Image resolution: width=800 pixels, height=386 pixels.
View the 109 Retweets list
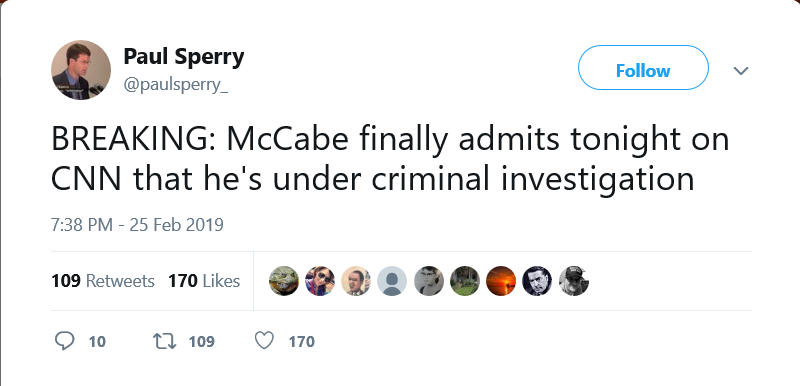click(103, 281)
